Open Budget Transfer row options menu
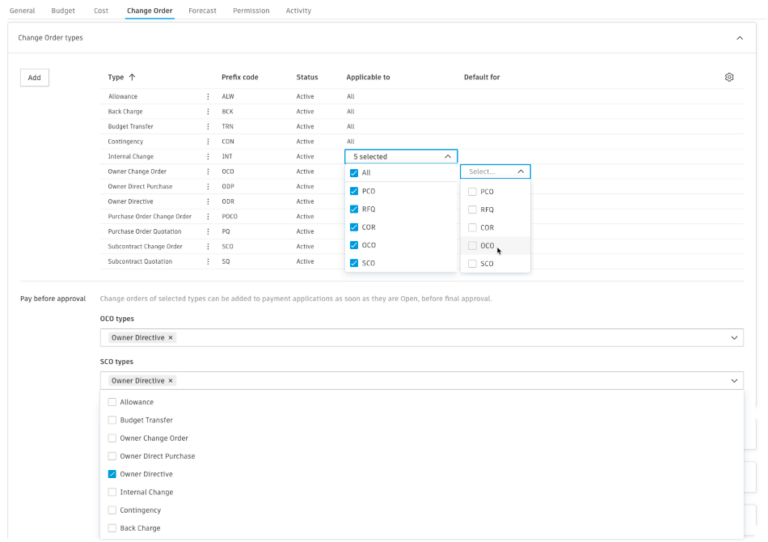Viewport: 768px width, 542px height. click(208, 126)
